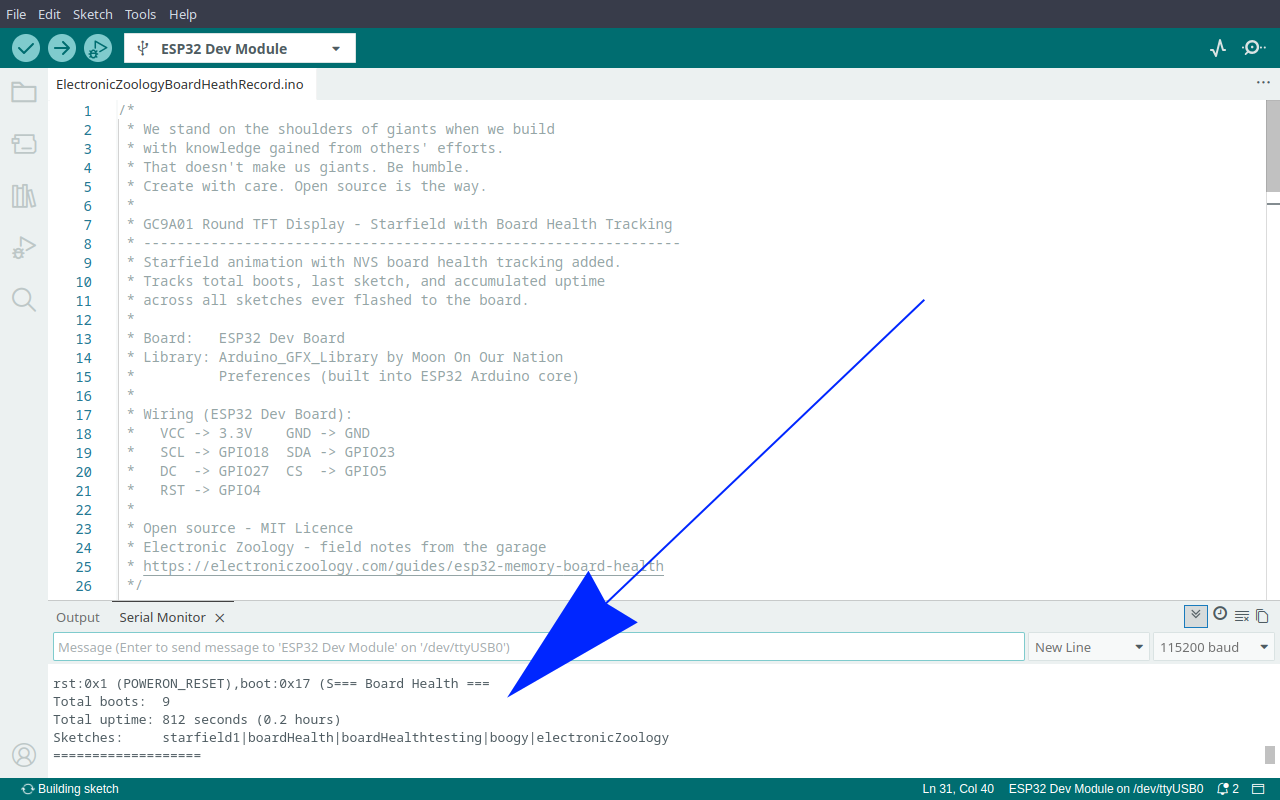Open the ESP32 Dev Module board selector
This screenshot has height=800, width=1280.
pyautogui.click(x=240, y=48)
